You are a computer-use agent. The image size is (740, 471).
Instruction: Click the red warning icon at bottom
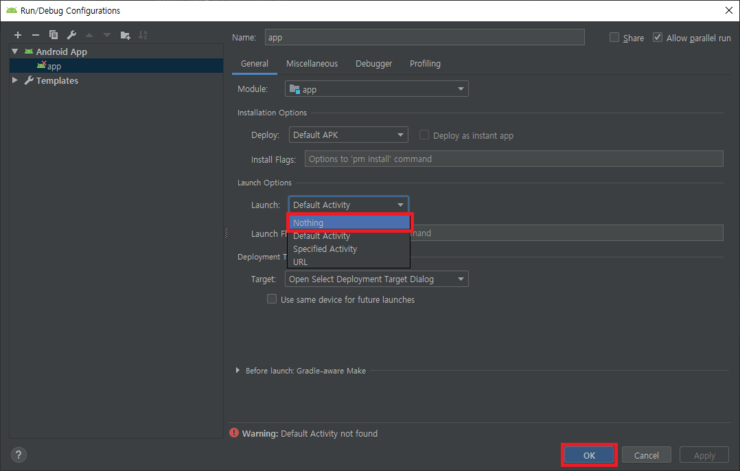tap(234, 433)
